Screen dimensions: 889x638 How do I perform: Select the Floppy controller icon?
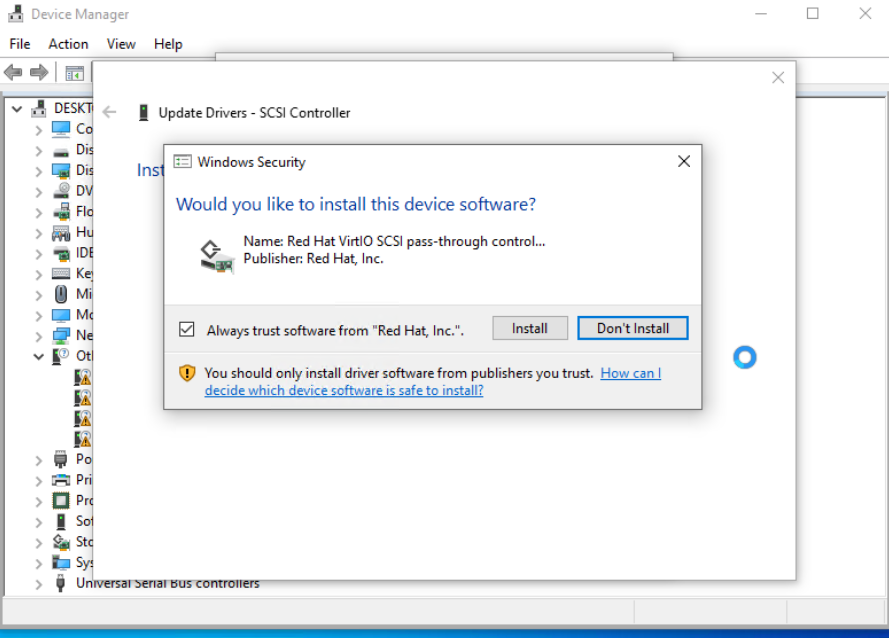pos(61,211)
